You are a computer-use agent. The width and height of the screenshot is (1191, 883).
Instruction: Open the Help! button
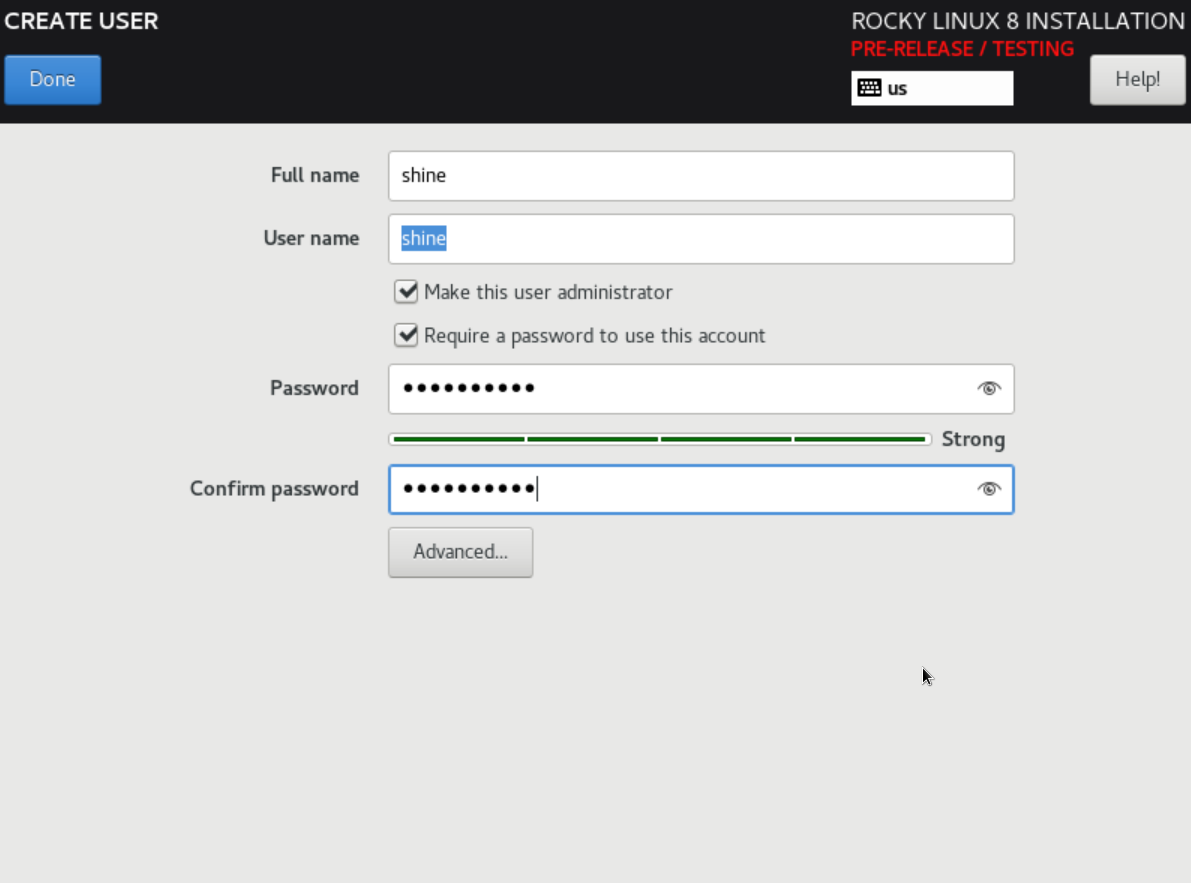(x=1137, y=80)
